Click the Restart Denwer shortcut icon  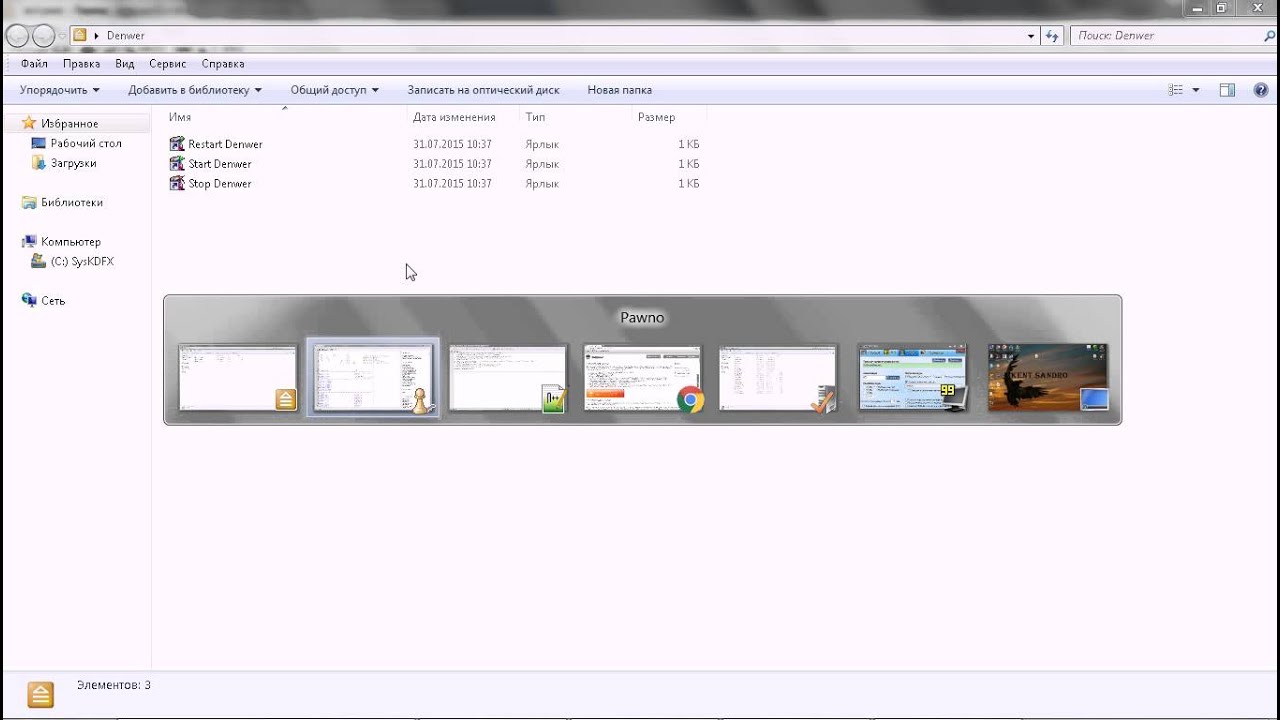click(x=177, y=144)
